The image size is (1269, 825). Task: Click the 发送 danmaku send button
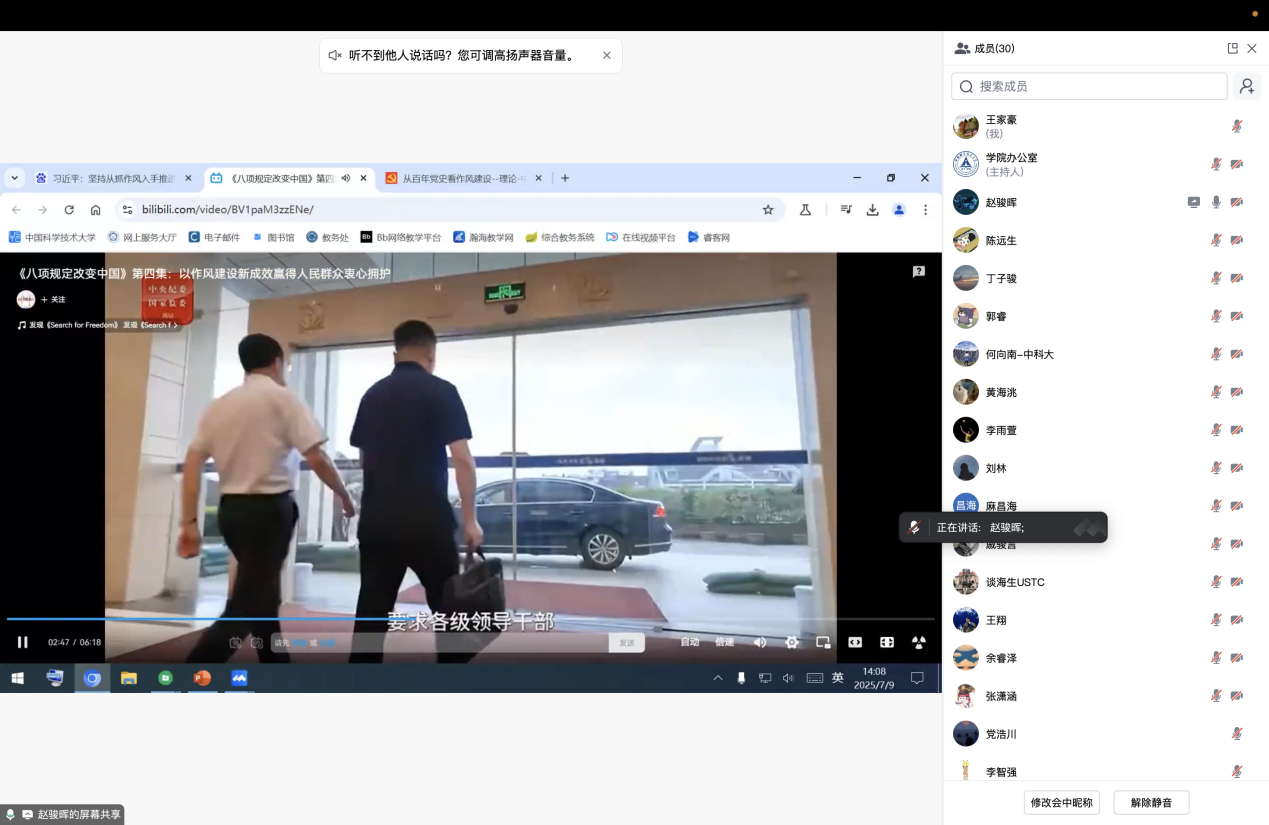click(x=626, y=642)
